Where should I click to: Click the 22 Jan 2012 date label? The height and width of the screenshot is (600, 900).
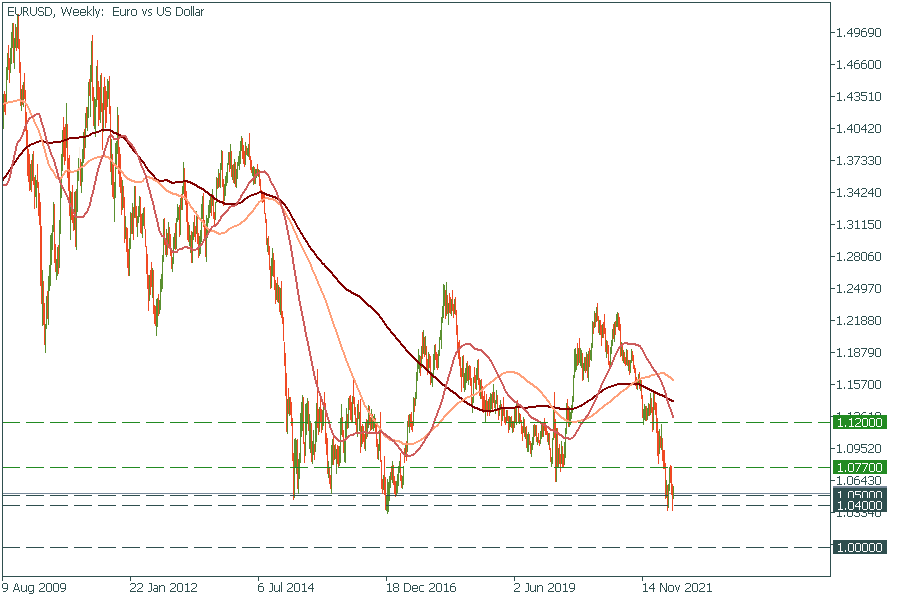point(162,587)
